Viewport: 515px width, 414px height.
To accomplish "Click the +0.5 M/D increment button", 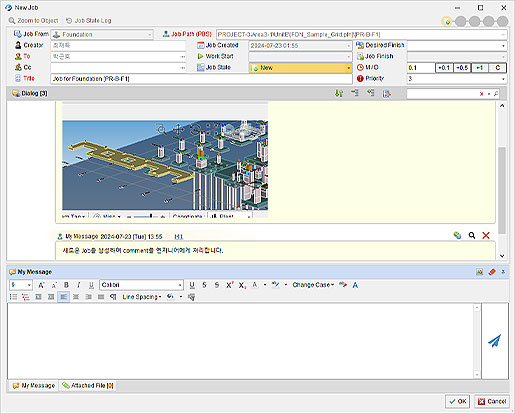I will tap(462, 68).
